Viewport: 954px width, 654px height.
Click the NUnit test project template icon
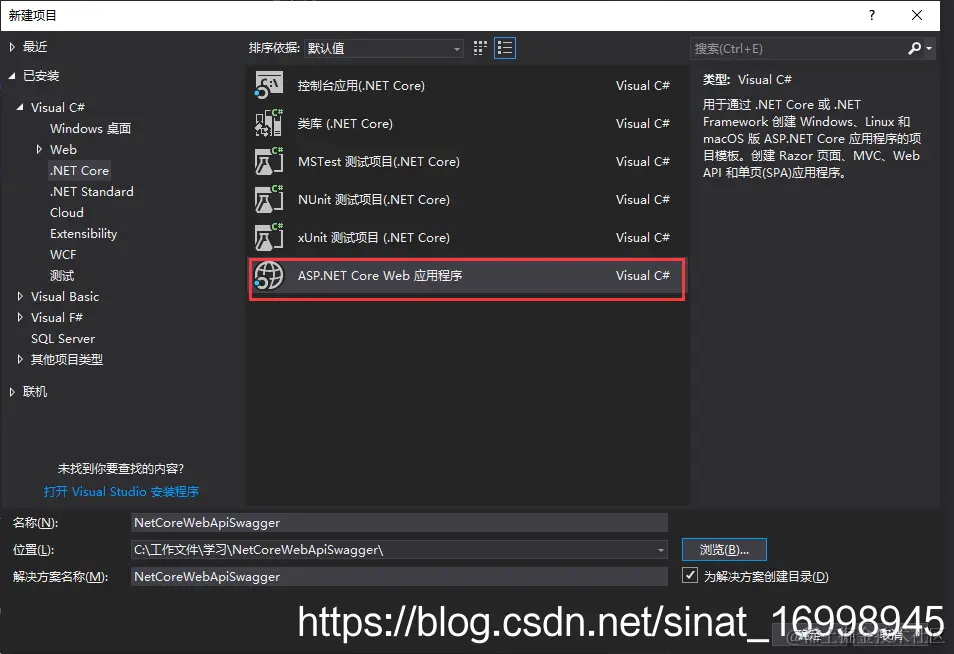(x=269, y=199)
